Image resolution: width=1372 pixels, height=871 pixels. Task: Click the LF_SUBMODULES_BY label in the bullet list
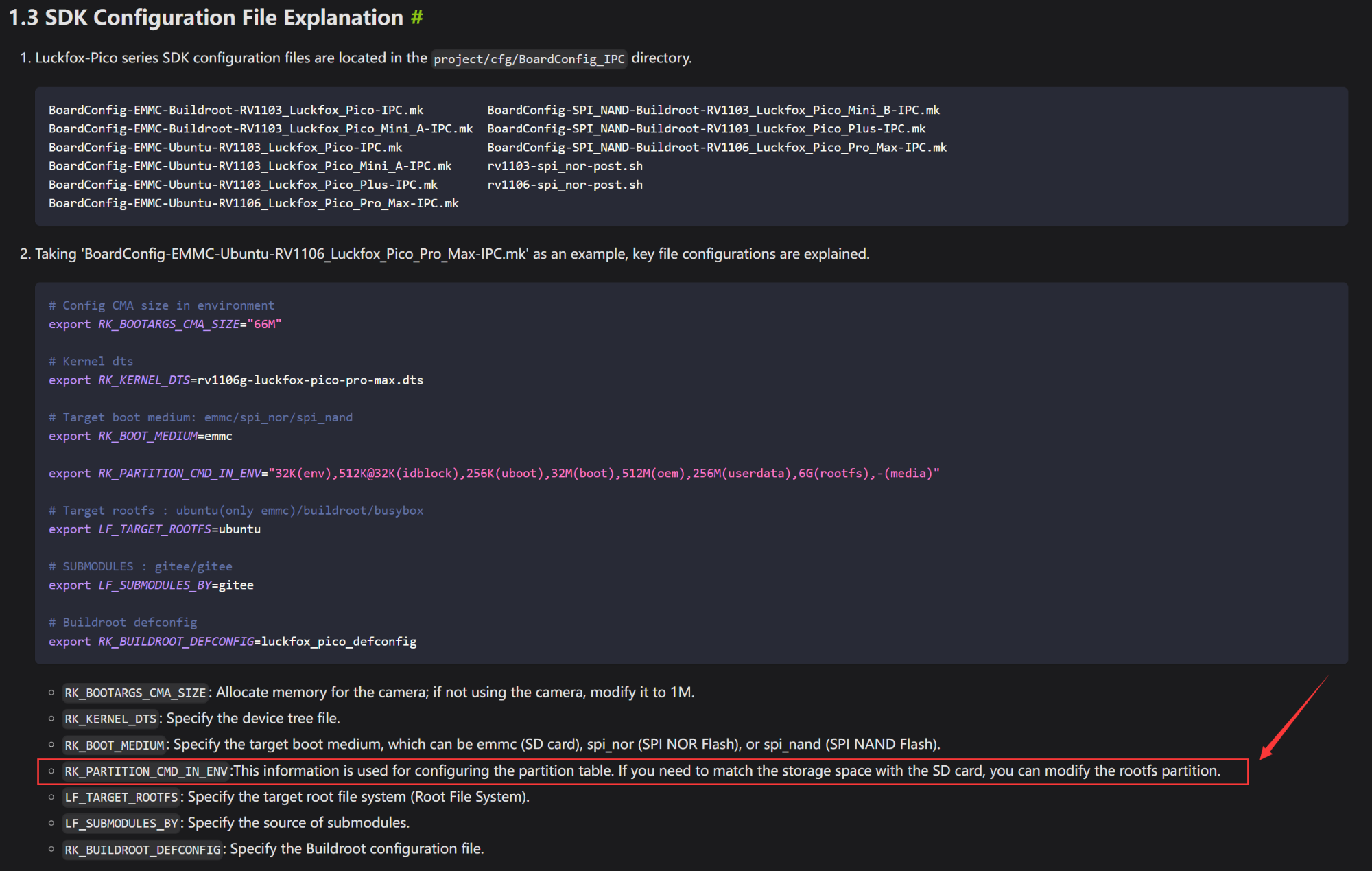(121, 824)
